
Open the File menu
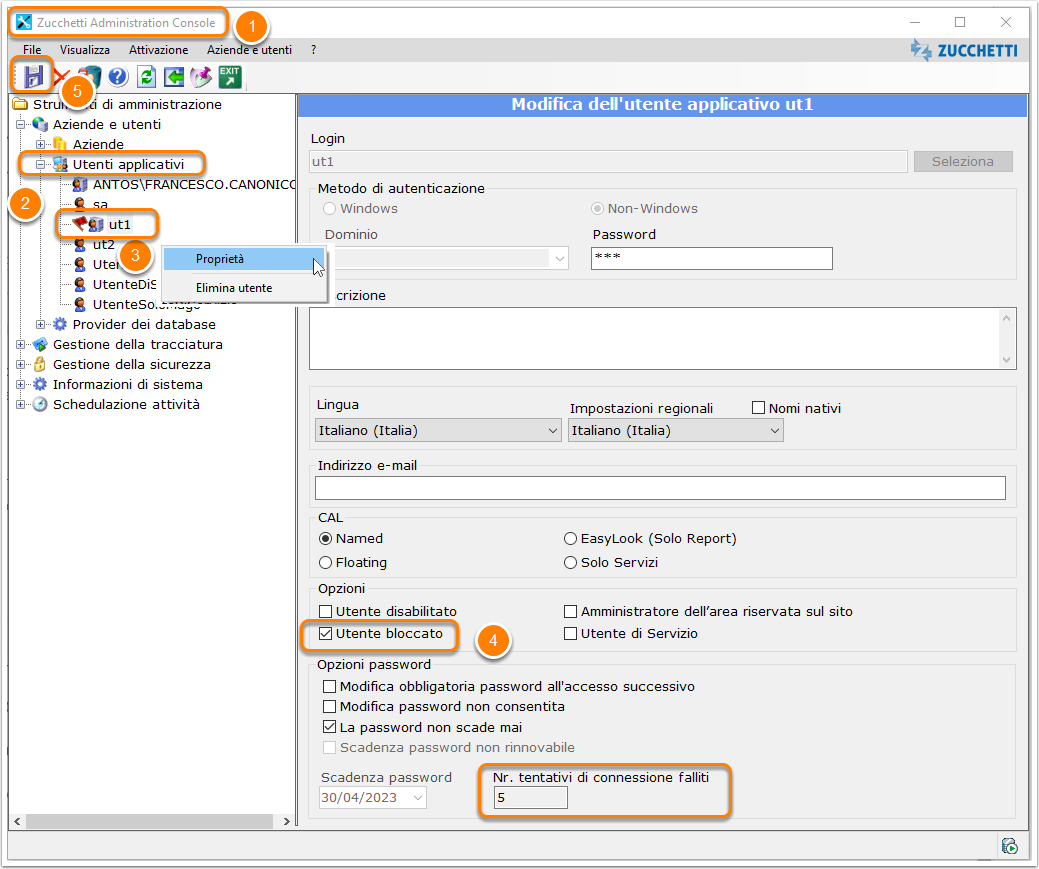[32, 50]
